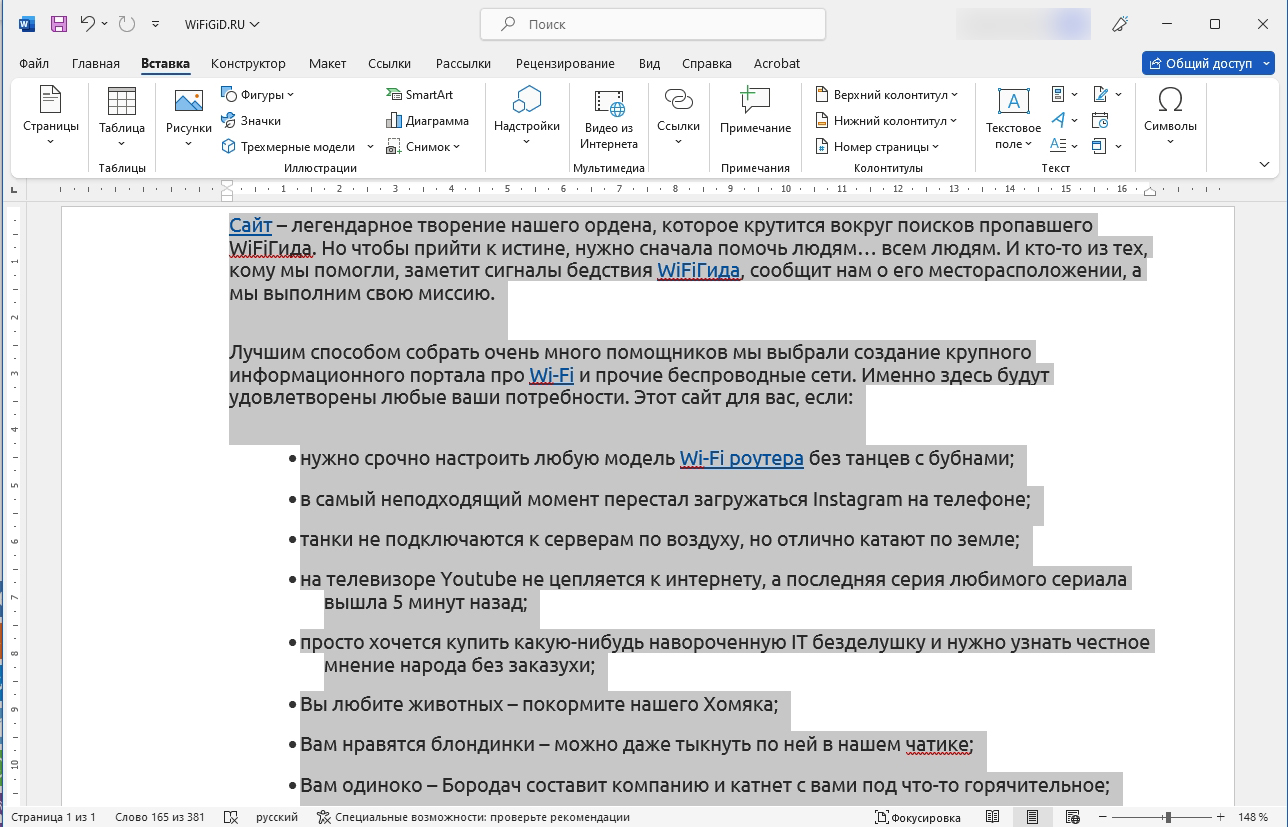
Task: Click the word count Слово 165 из 381
Action: pyautogui.click(x=160, y=817)
